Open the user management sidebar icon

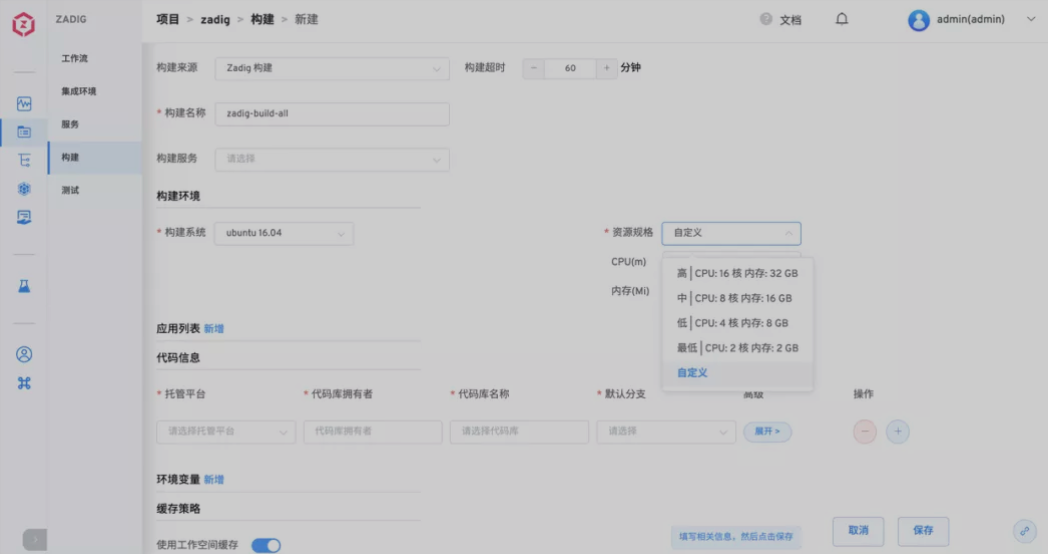[x=24, y=354]
